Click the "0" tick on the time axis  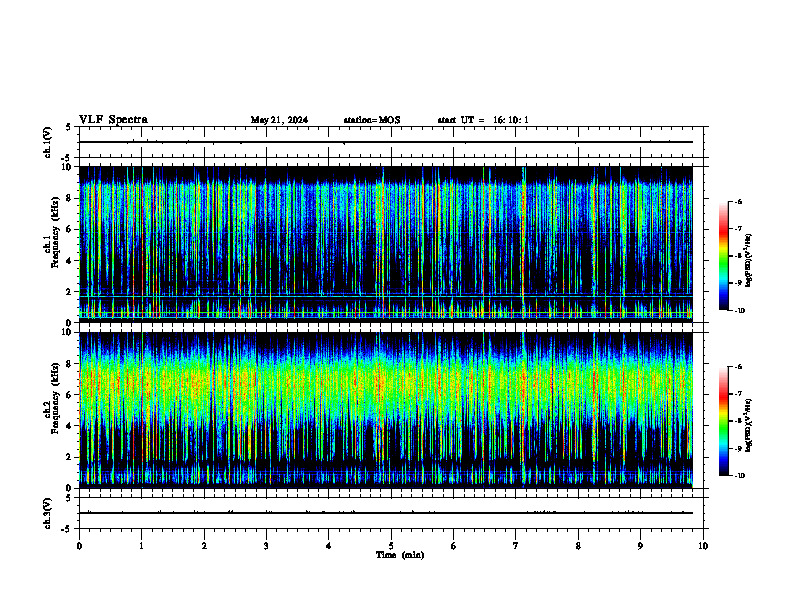coord(79,546)
